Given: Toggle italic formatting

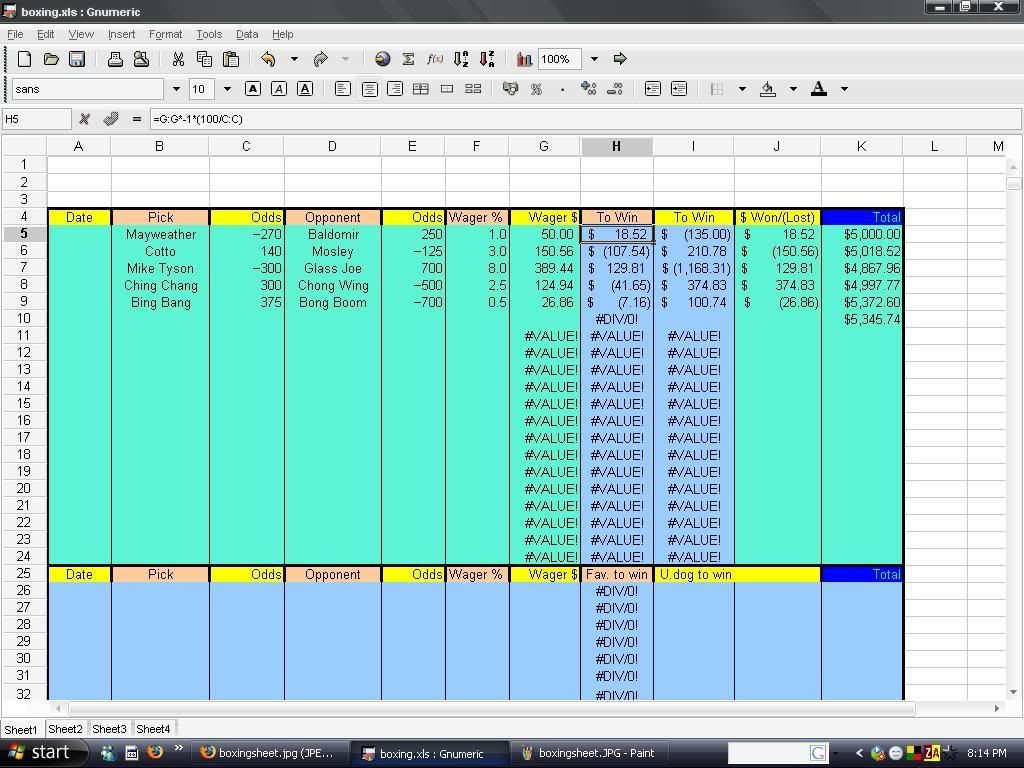Looking at the screenshot, I should [279, 89].
